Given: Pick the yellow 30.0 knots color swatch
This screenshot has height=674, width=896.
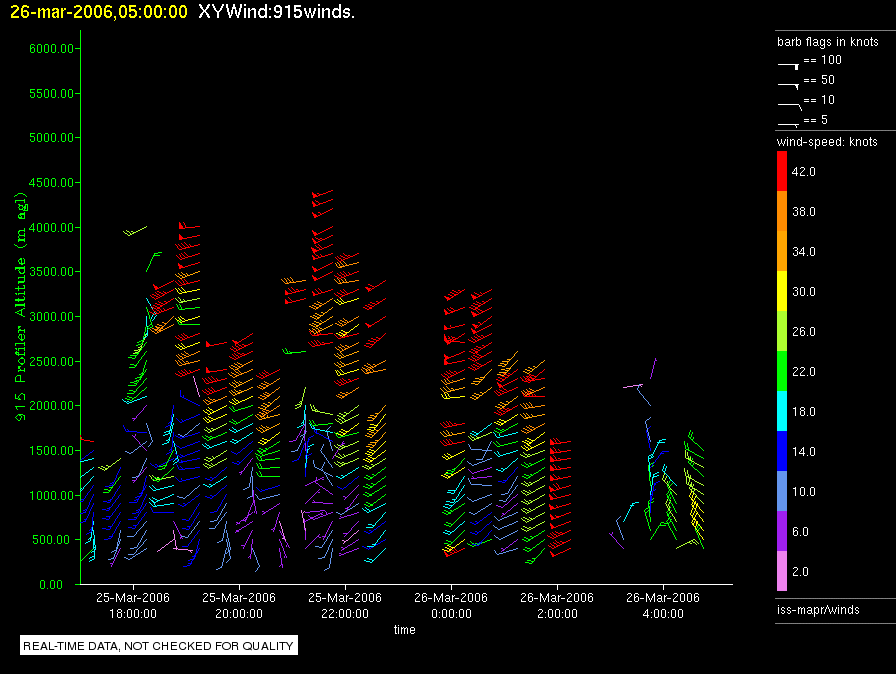Looking at the screenshot, I should click(x=783, y=292).
